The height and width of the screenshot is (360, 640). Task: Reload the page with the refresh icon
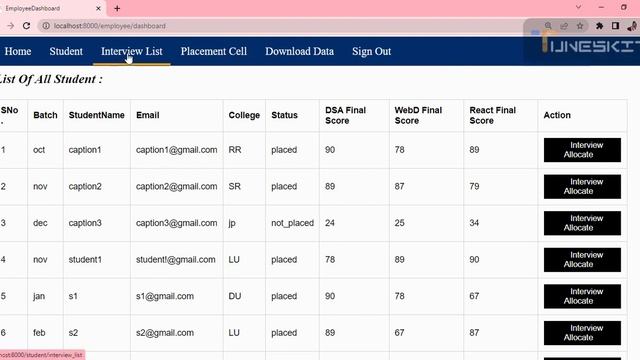[x=27, y=26]
